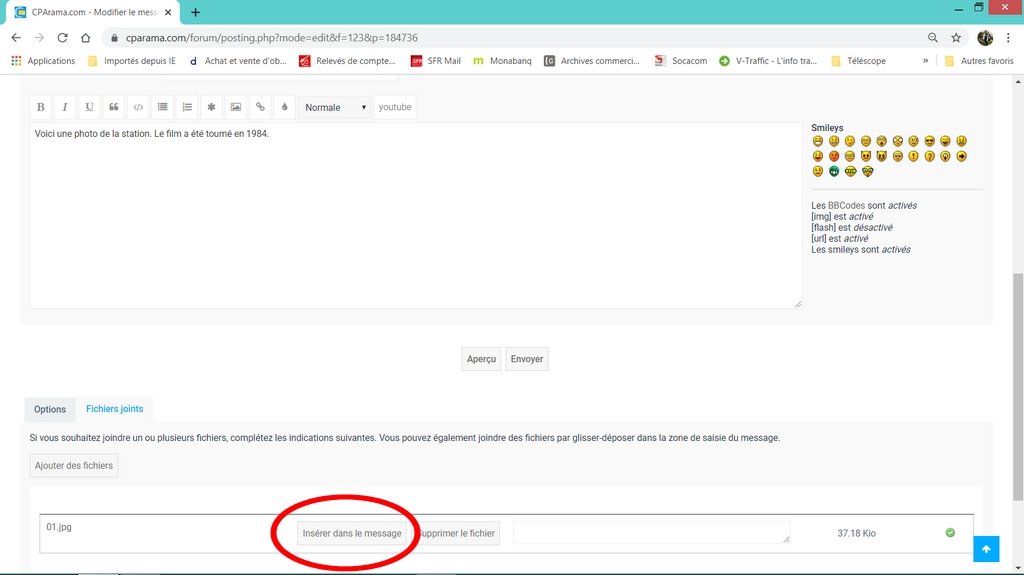Open the home page with the house icon

[x=86, y=38]
